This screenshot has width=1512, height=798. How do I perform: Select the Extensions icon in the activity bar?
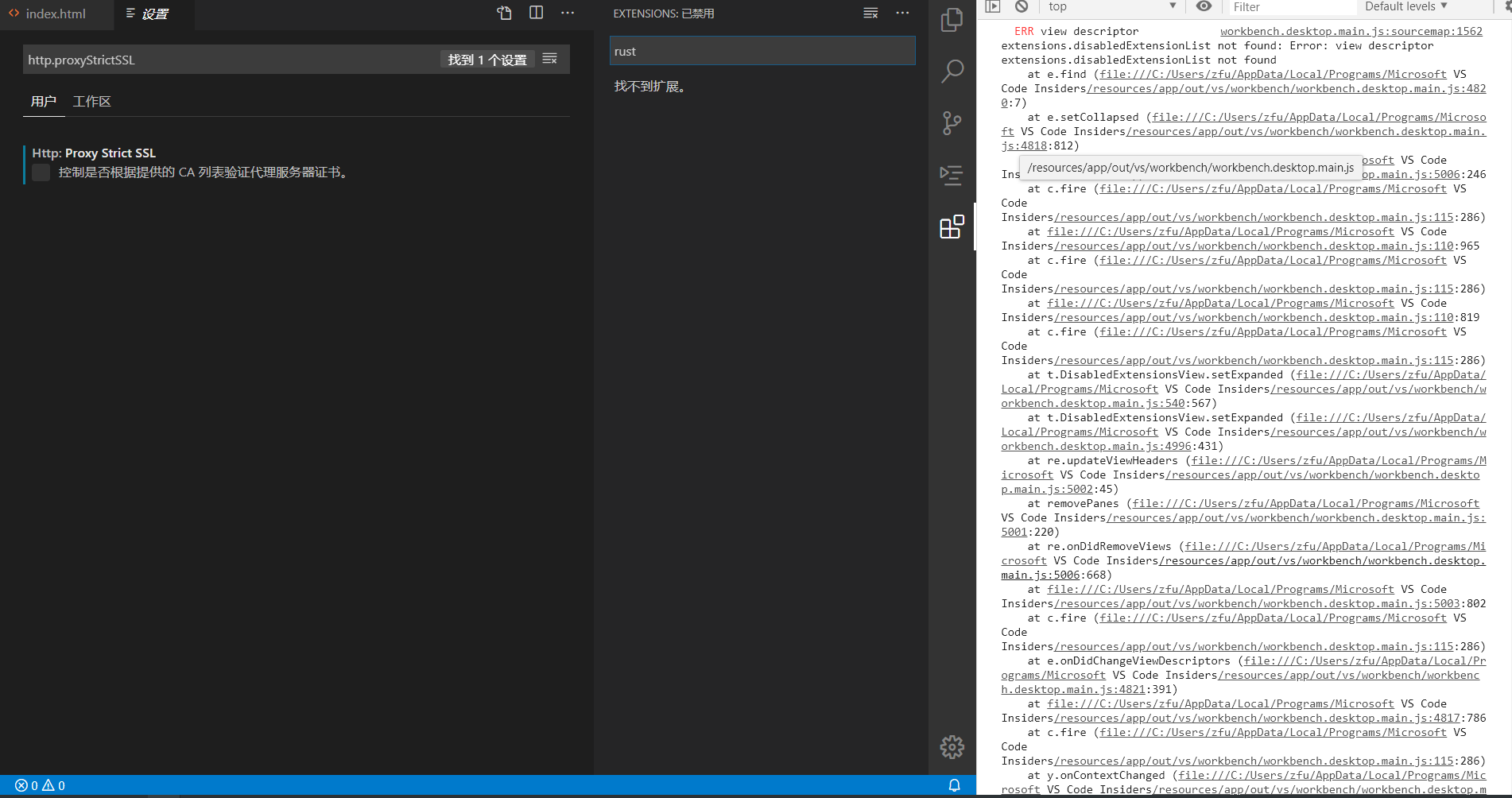click(952, 227)
